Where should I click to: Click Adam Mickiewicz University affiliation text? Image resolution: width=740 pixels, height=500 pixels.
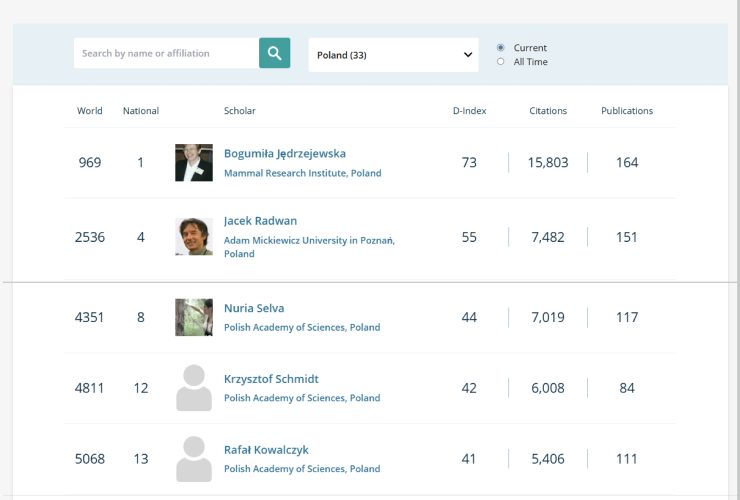click(309, 240)
